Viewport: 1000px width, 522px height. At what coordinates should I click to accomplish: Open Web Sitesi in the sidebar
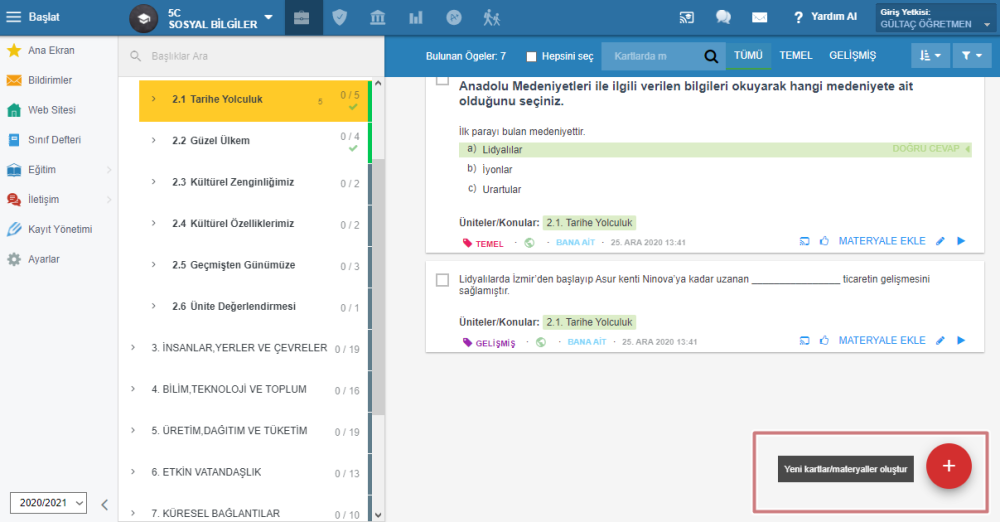pos(41,110)
